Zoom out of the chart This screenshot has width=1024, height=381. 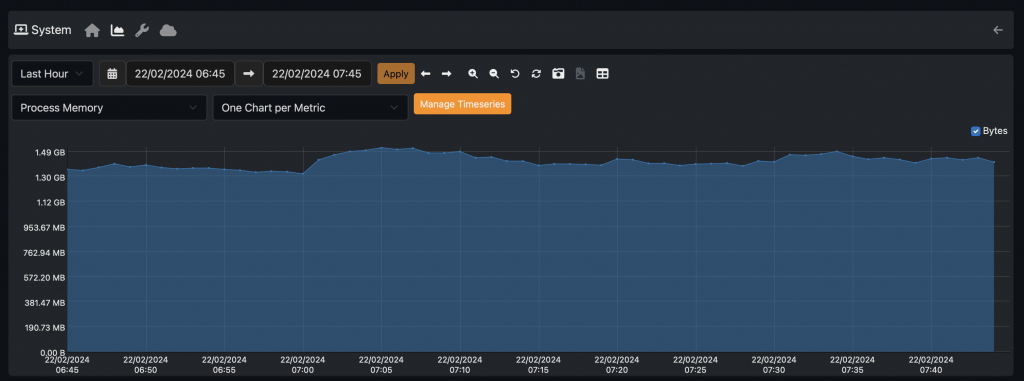tap(494, 74)
